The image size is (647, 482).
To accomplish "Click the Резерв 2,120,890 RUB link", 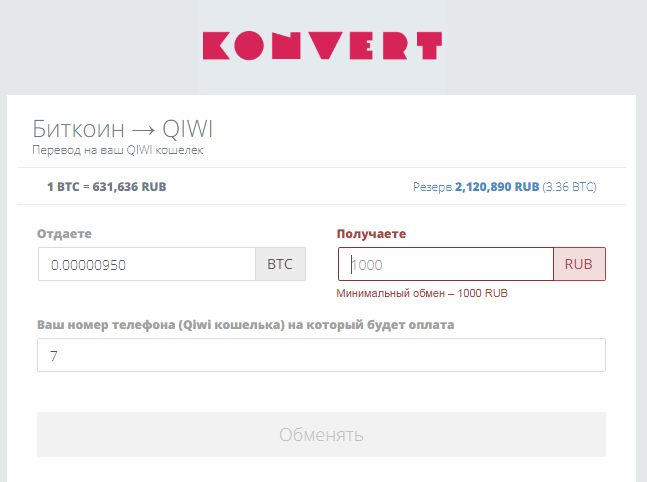I will point(505,187).
